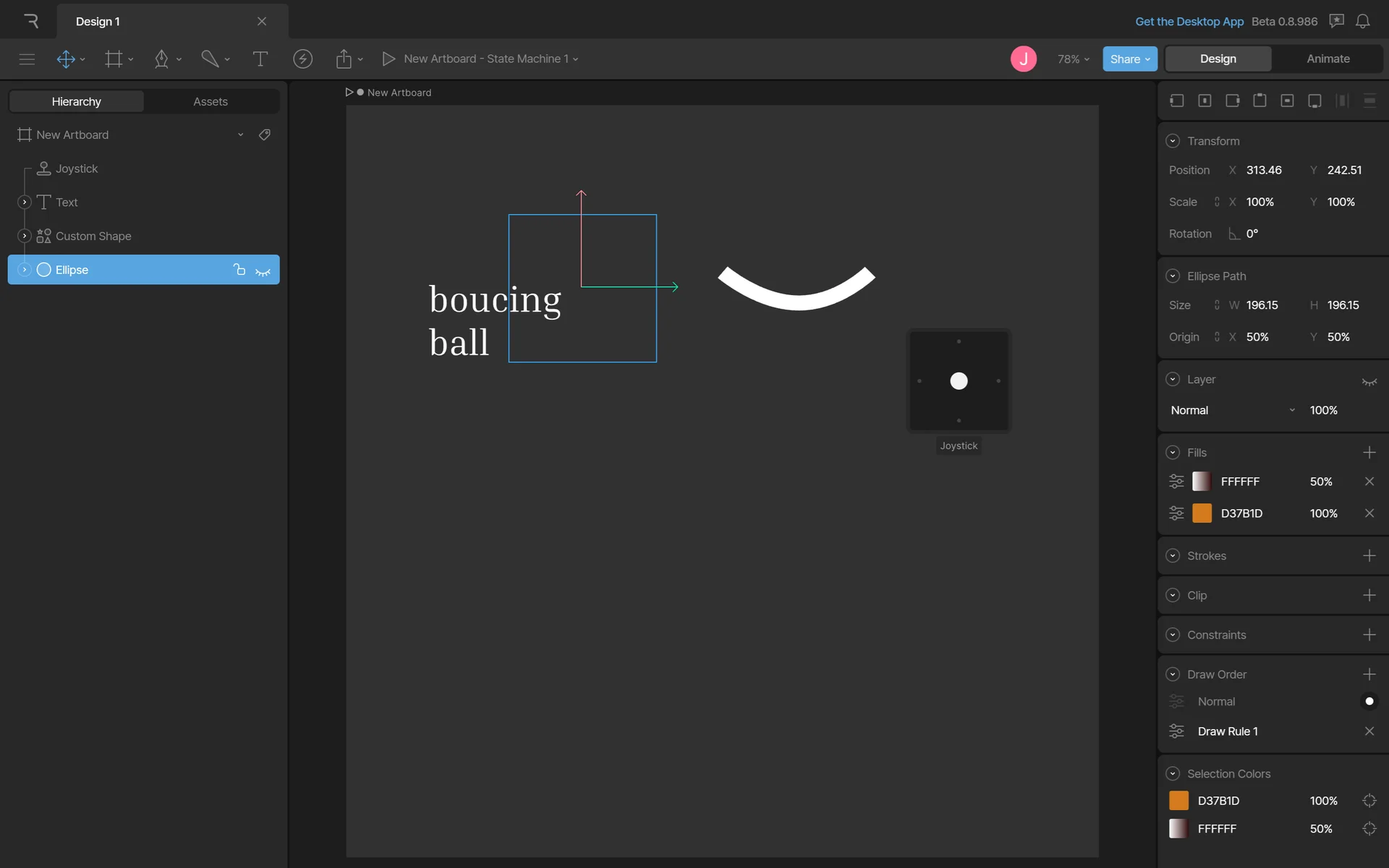
Task: Click the orange D37B1D fill swatch
Action: click(x=1202, y=514)
